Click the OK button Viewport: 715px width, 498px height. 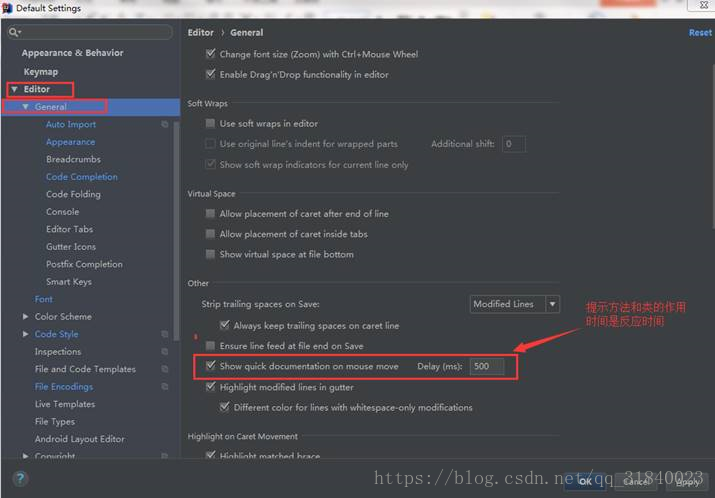585,481
